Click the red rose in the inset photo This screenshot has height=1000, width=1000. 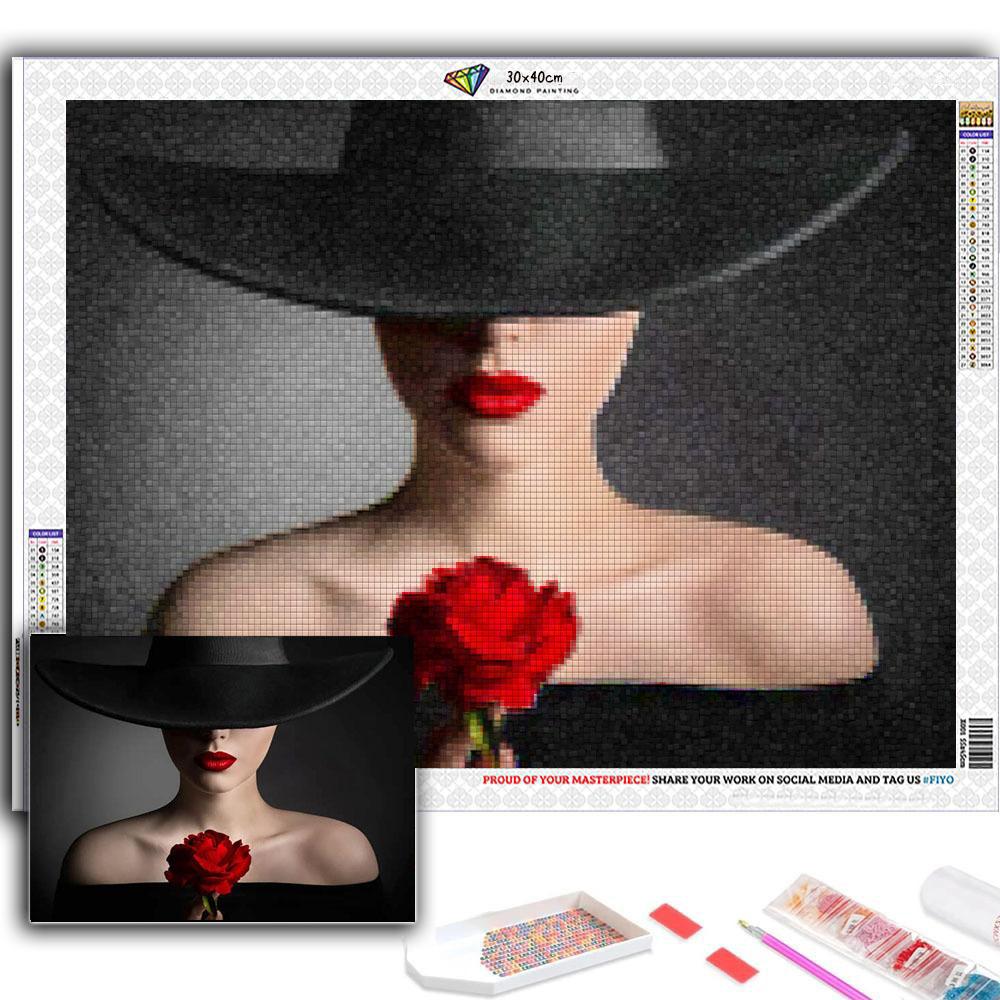[208, 861]
